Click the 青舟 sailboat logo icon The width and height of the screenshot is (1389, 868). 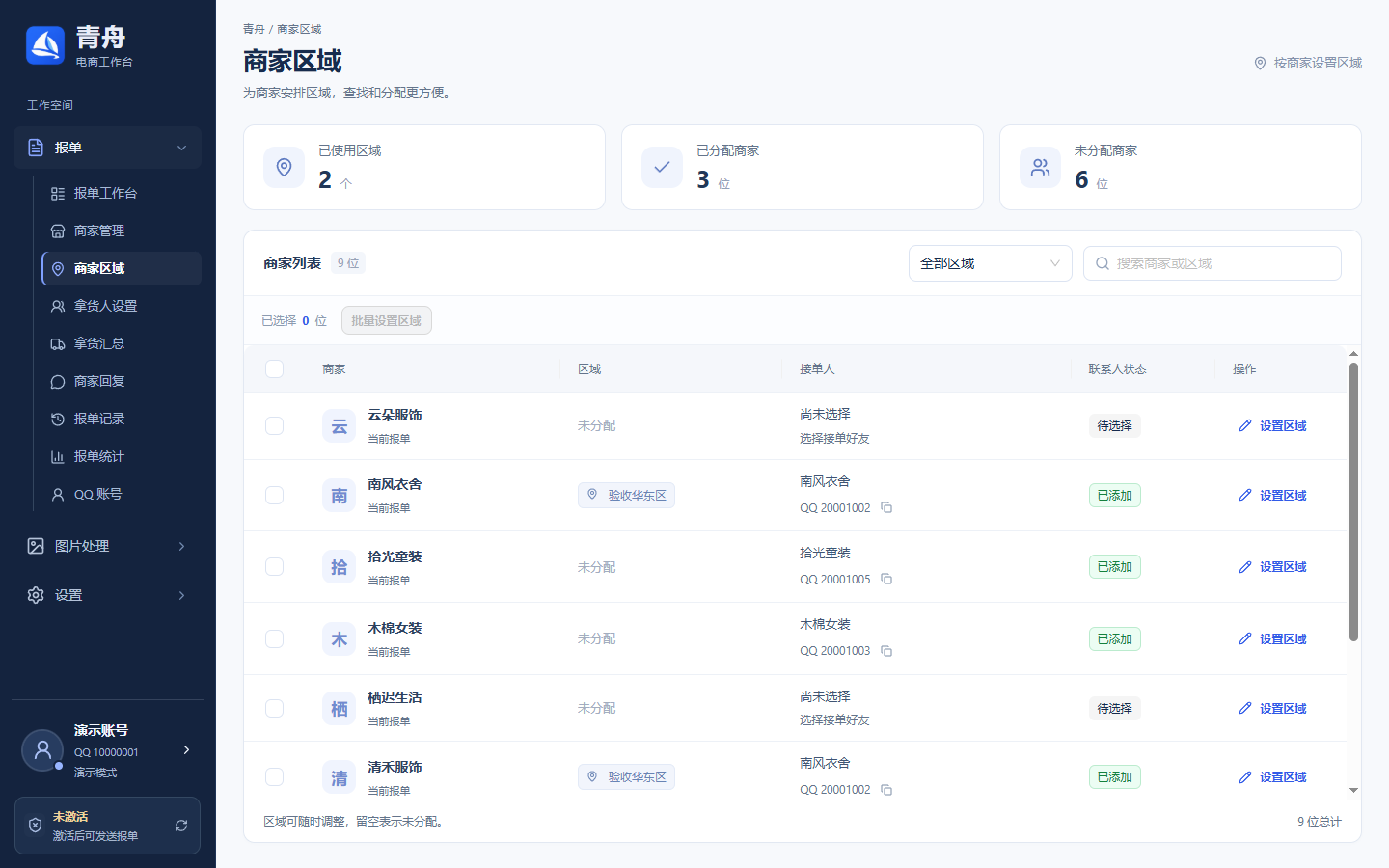pyautogui.click(x=45, y=45)
